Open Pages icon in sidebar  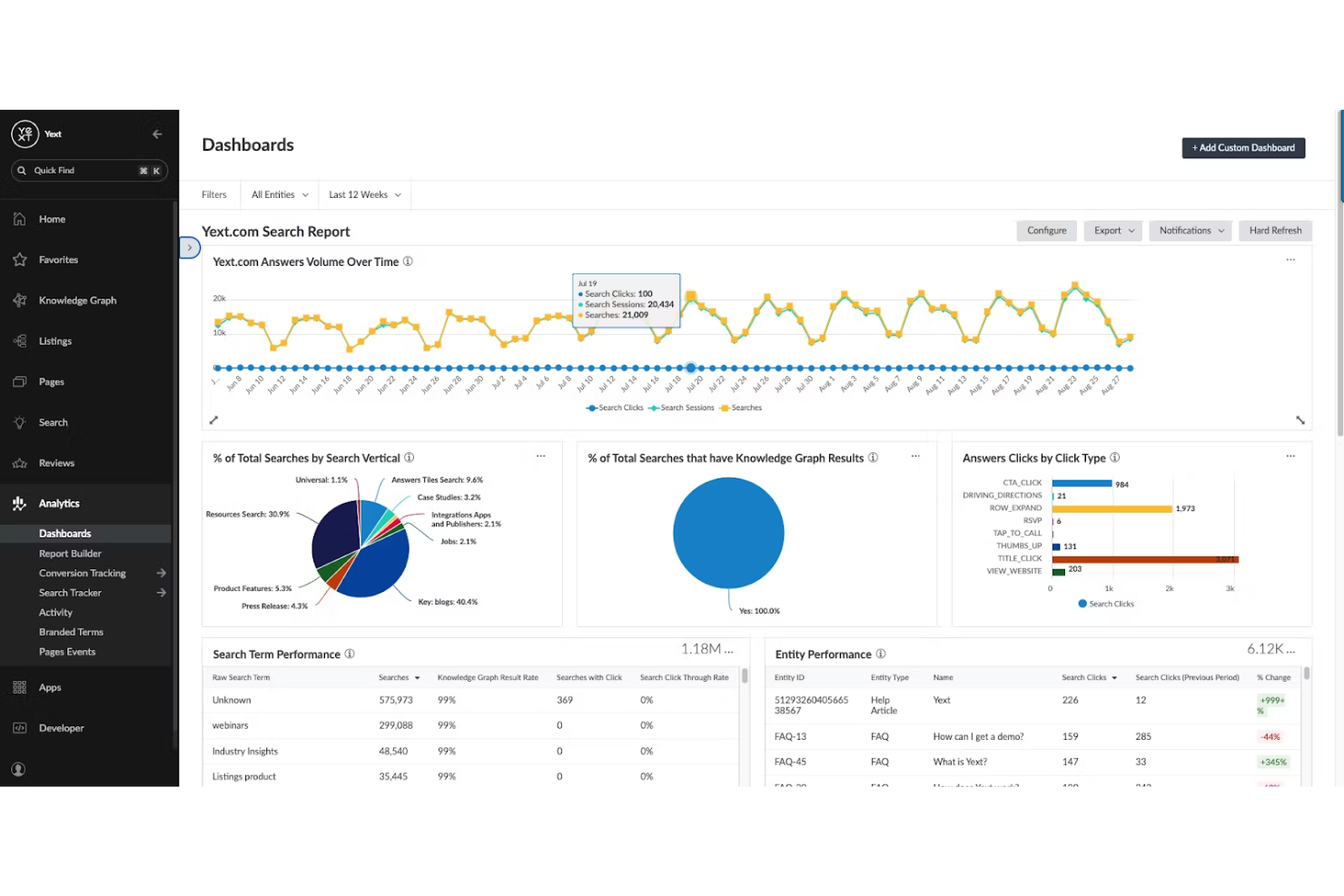pyautogui.click(x=20, y=382)
